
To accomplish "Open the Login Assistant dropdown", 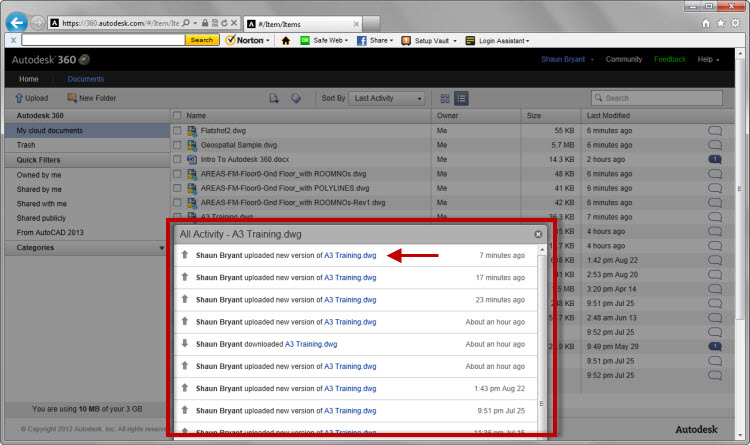I will [497, 41].
